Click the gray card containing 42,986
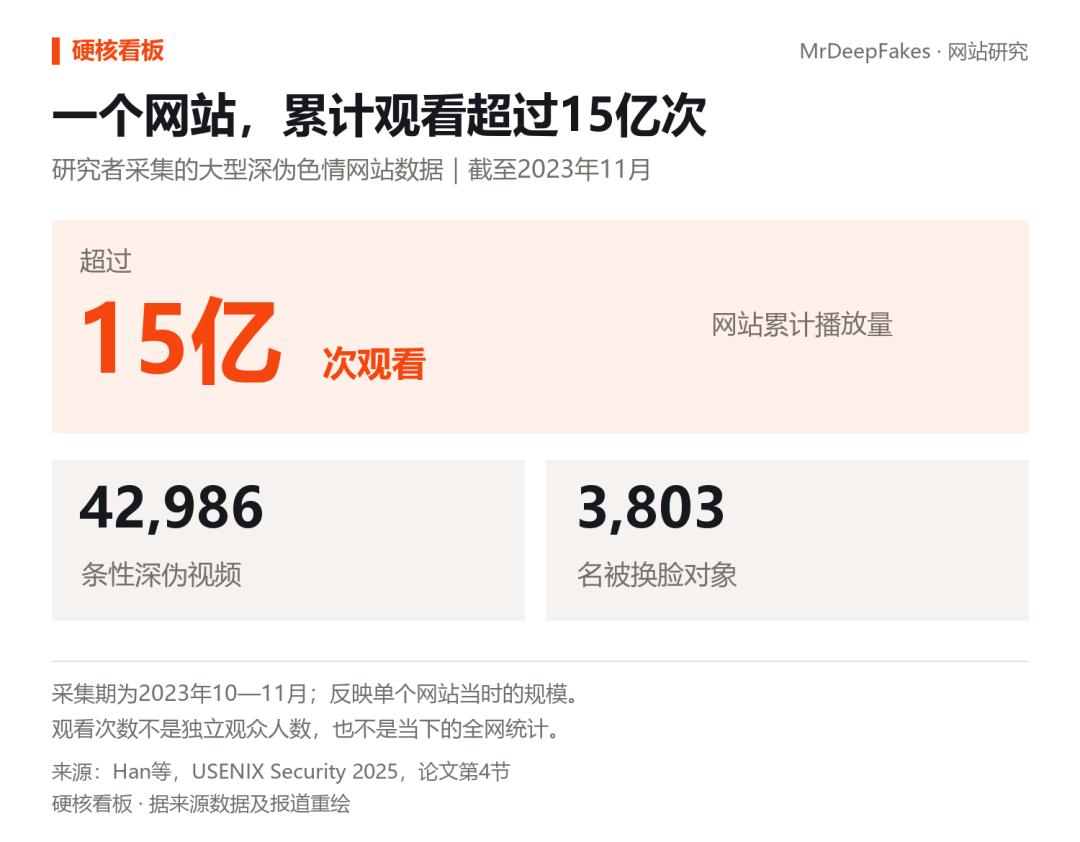1080x842 pixels. pyautogui.click(x=288, y=540)
